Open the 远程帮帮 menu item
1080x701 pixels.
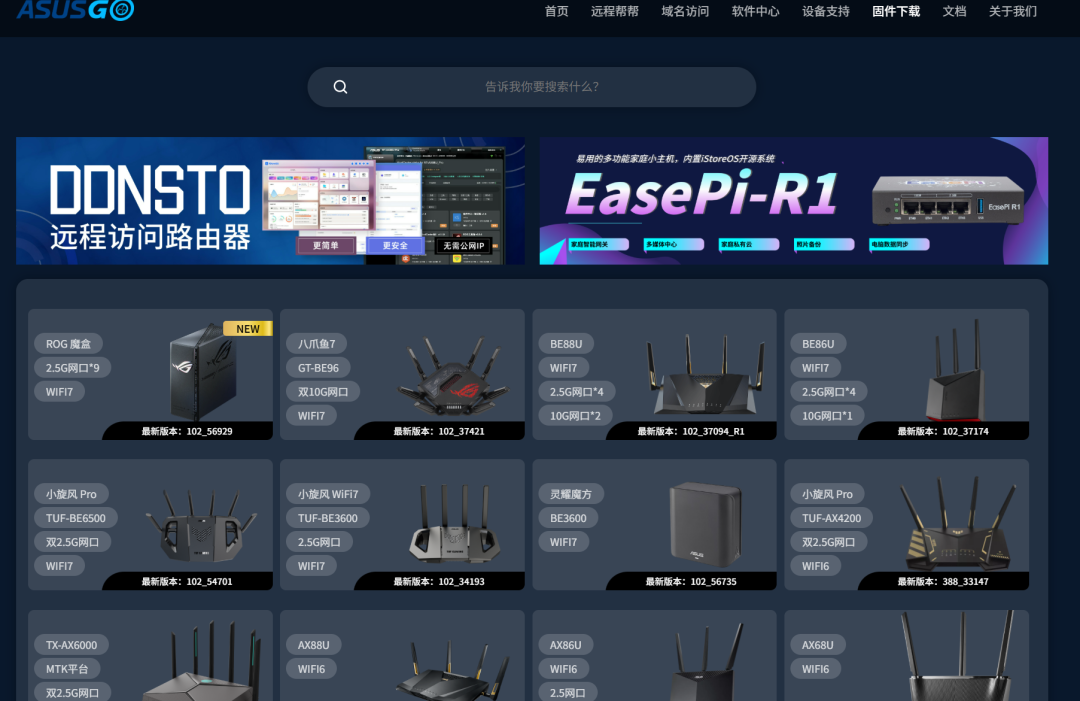pos(614,11)
